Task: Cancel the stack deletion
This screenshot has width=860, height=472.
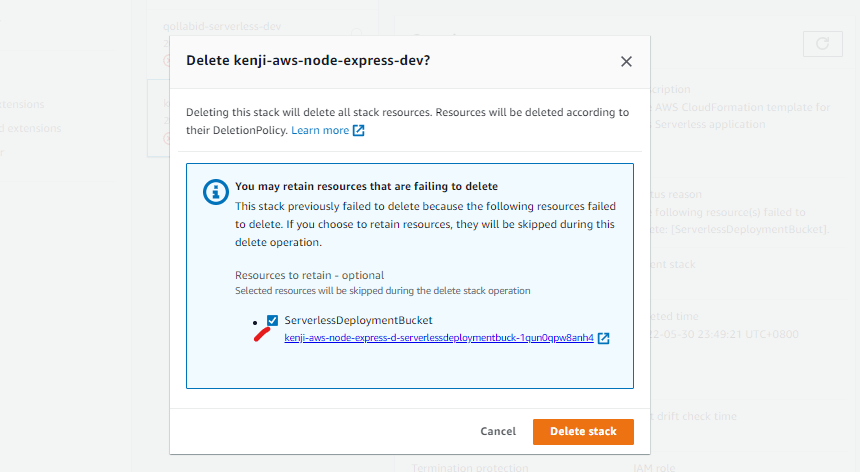Action: pyautogui.click(x=498, y=431)
